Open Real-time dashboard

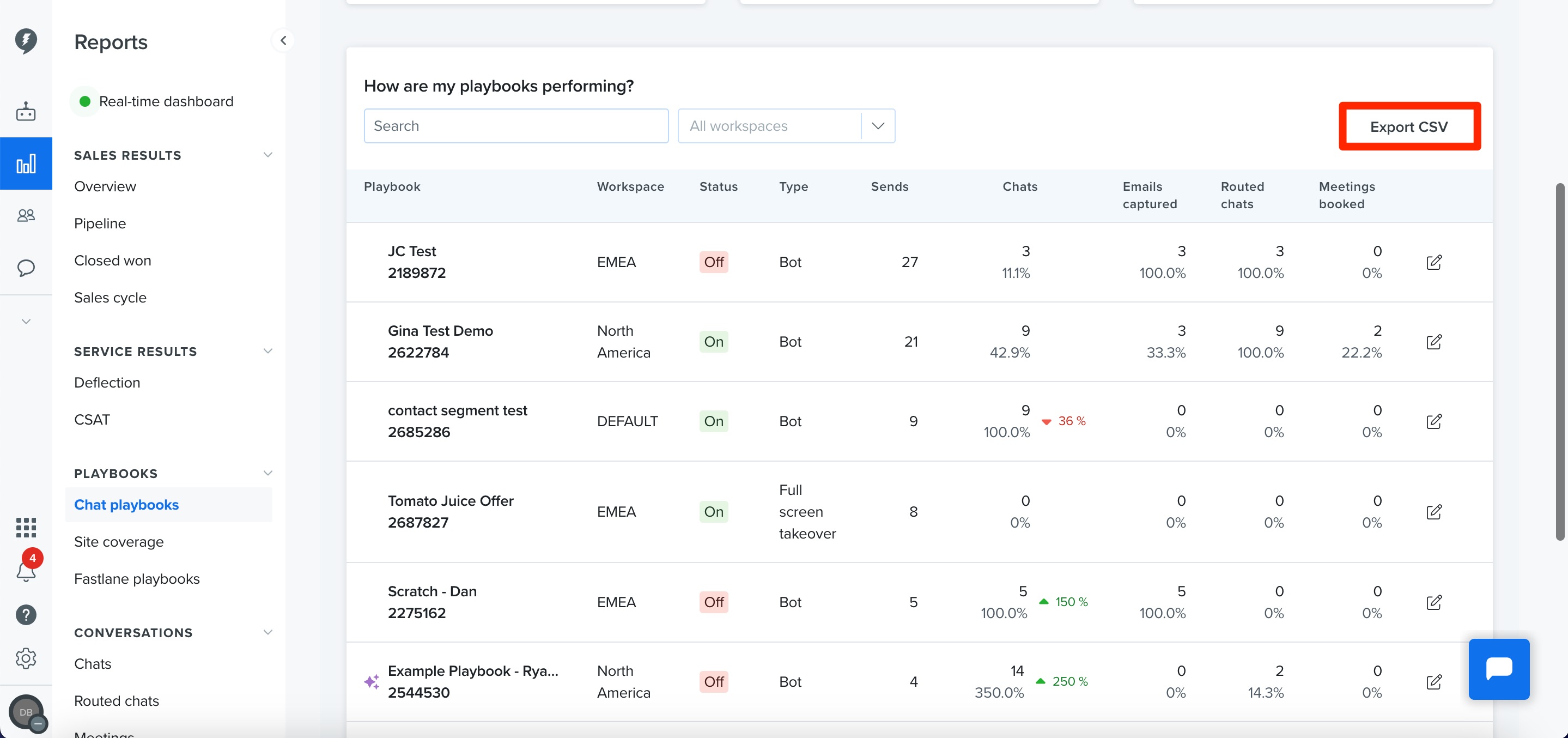click(x=166, y=102)
